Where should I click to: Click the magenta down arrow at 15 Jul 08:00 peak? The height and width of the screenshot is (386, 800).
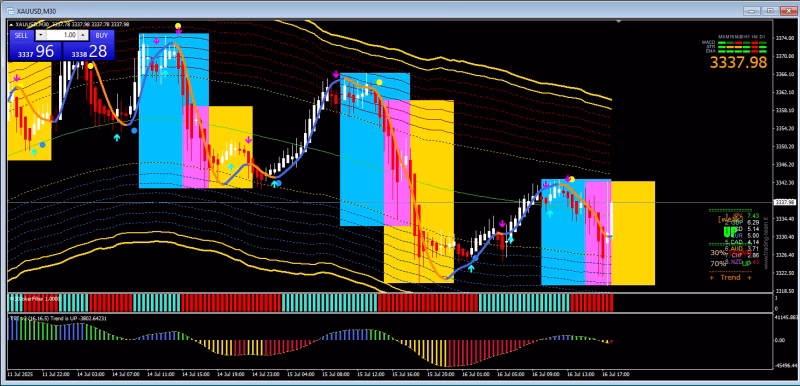[x=336, y=74]
